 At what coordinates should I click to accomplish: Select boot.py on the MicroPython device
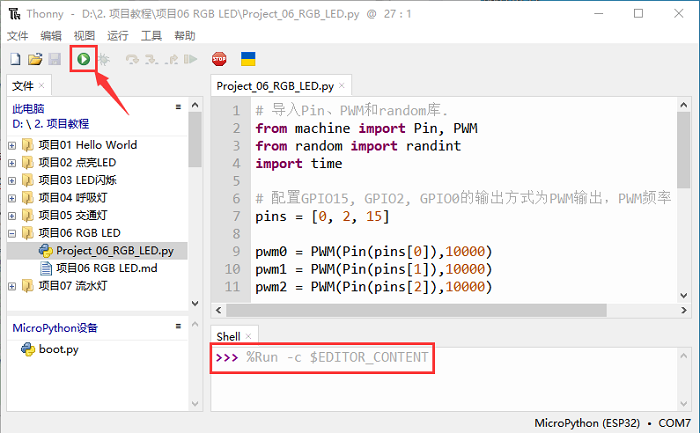pyautogui.click(x=58, y=349)
